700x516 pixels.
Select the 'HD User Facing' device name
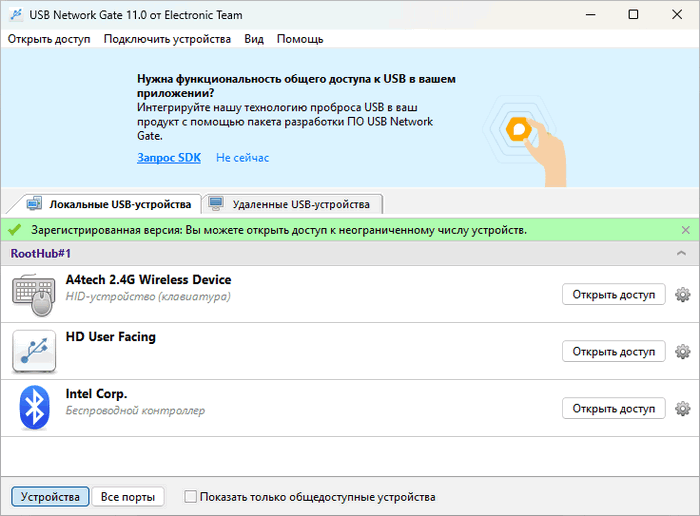[x=111, y=337]
